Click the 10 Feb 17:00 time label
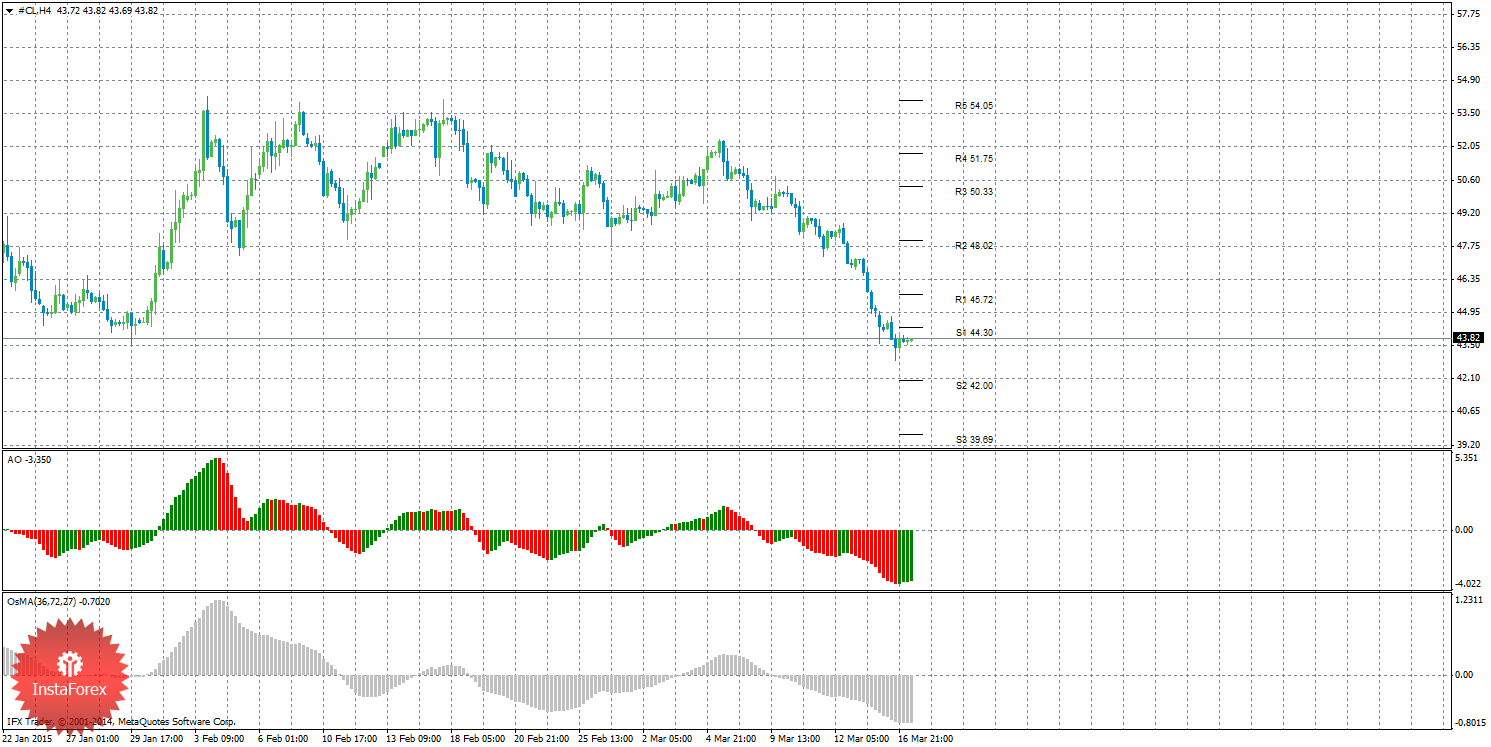This screenshot has width=1491, height=747. click(x=348, y=739)
